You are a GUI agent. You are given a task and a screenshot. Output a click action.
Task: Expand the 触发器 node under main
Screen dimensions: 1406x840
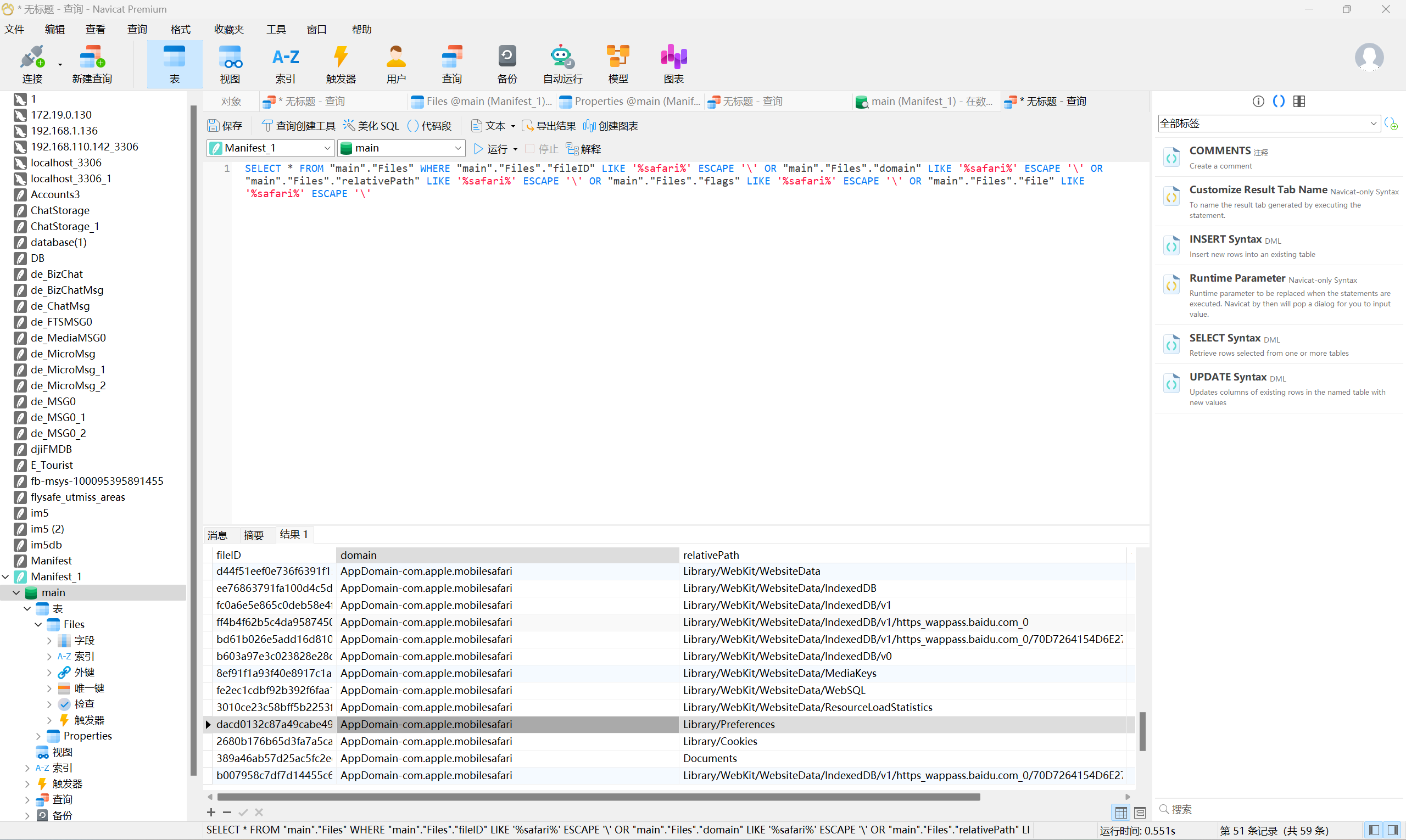[27, 784]
